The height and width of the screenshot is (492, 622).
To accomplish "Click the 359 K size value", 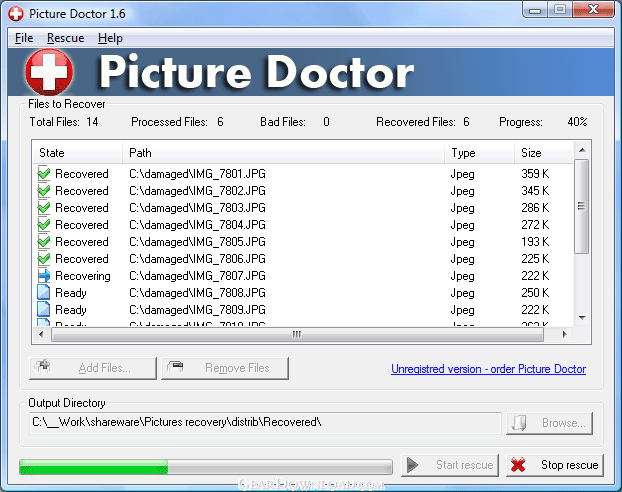I will pos(535,173).
